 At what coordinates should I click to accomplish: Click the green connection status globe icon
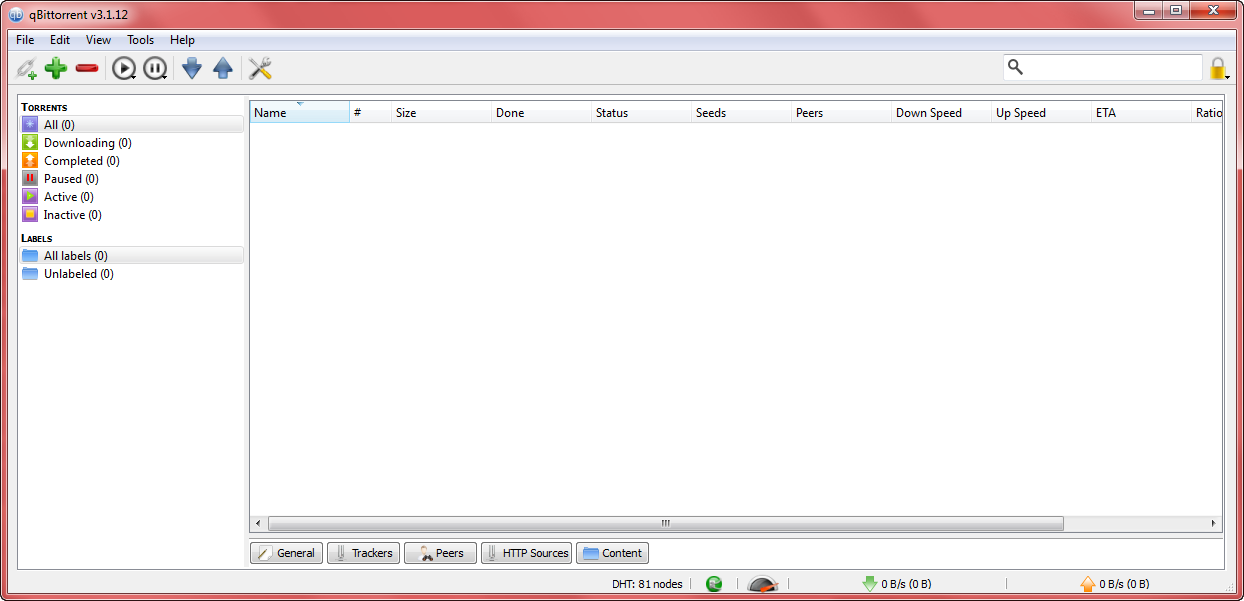714,584
